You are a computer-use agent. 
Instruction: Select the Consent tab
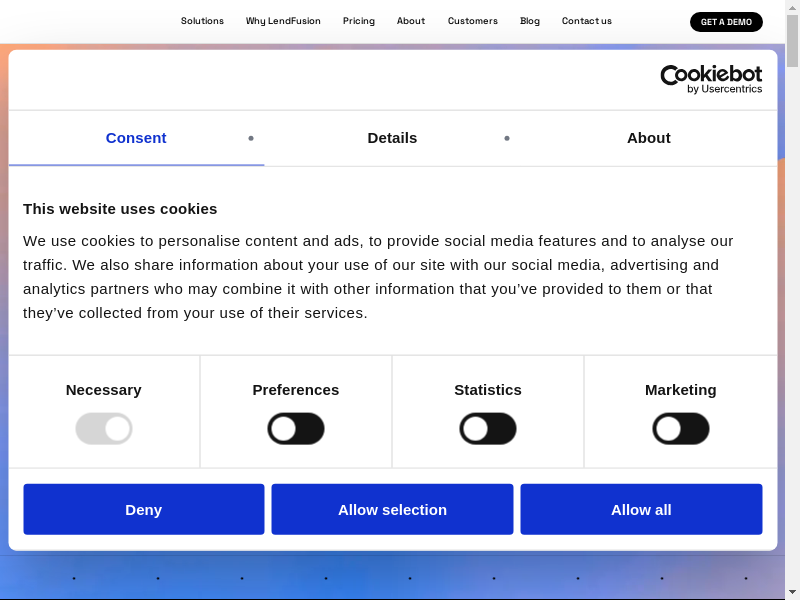[136, 138]
